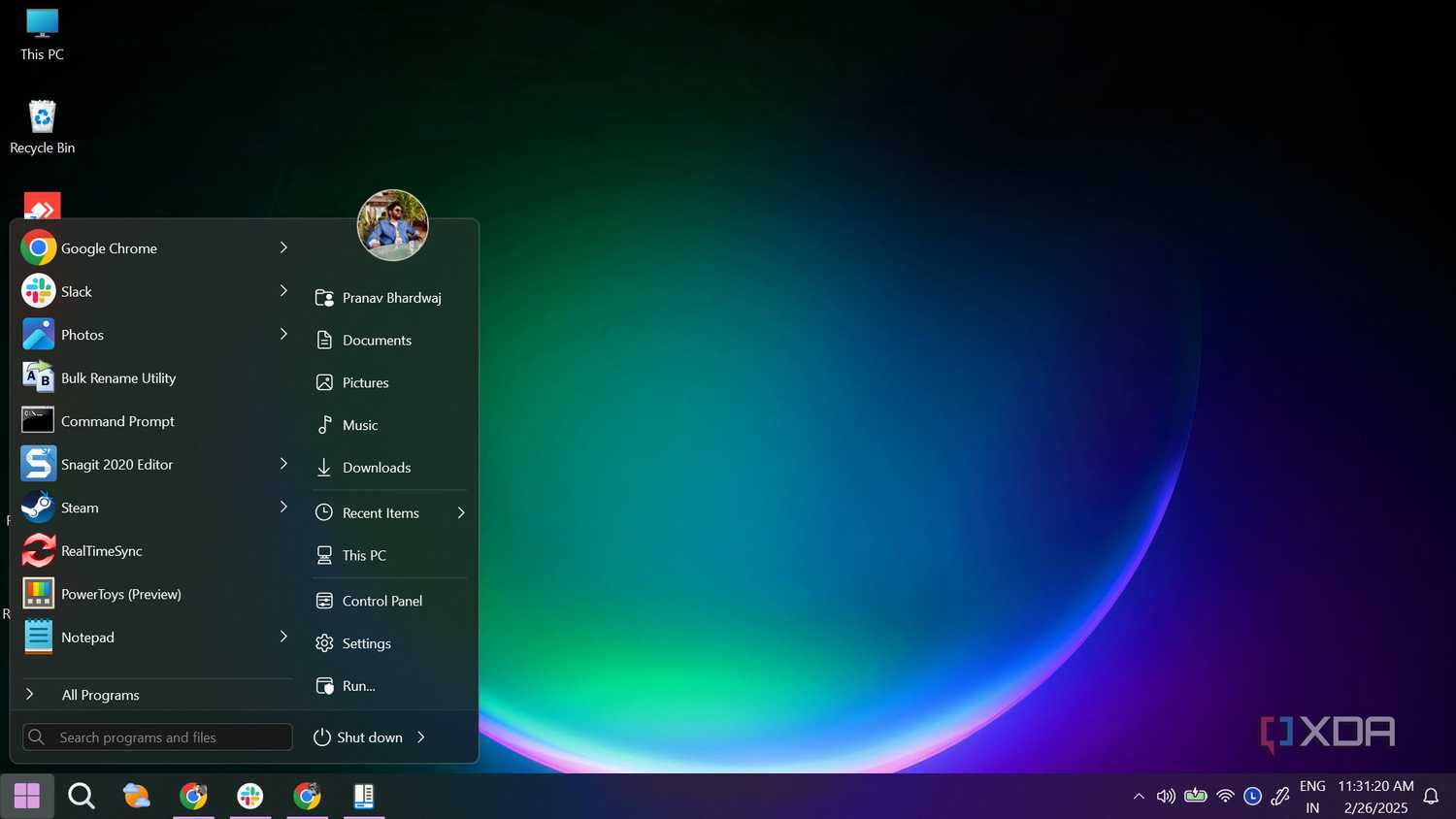Open taskbar Search icon
The width and height of the screenshot is (1456, 819).
[82, 796]
